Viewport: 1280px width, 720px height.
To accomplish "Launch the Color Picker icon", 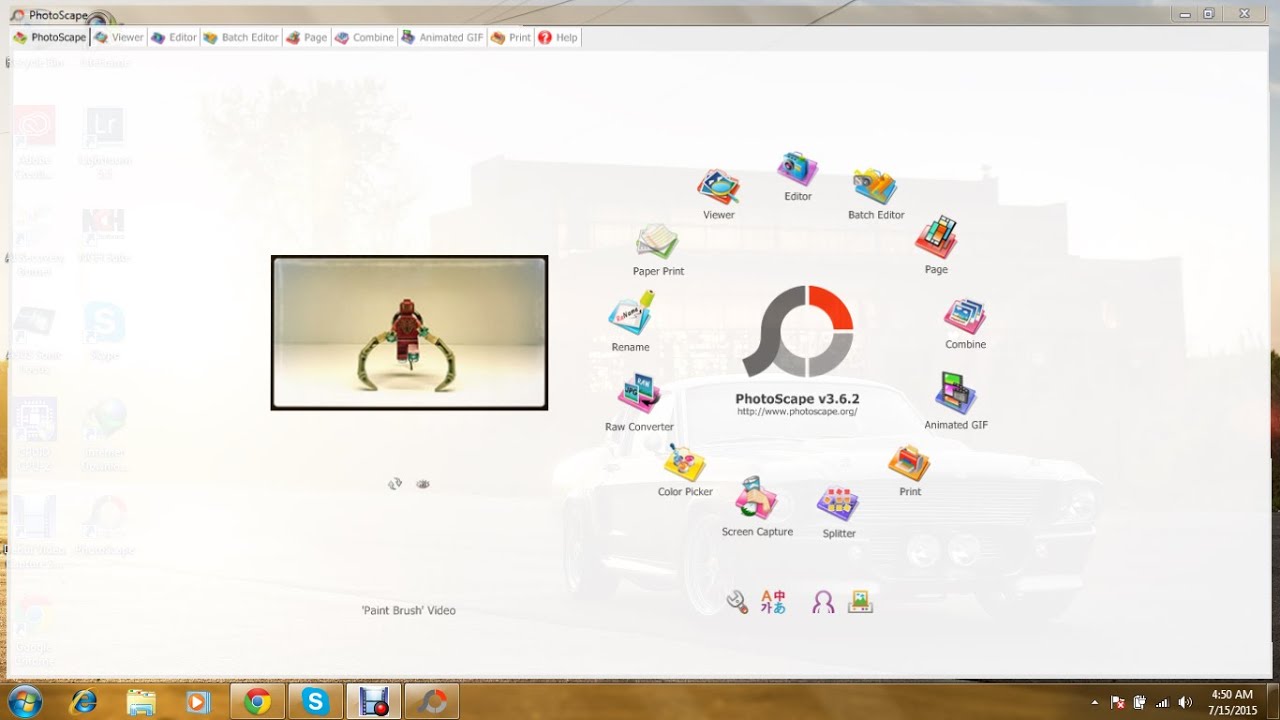I will click(685, 463).
